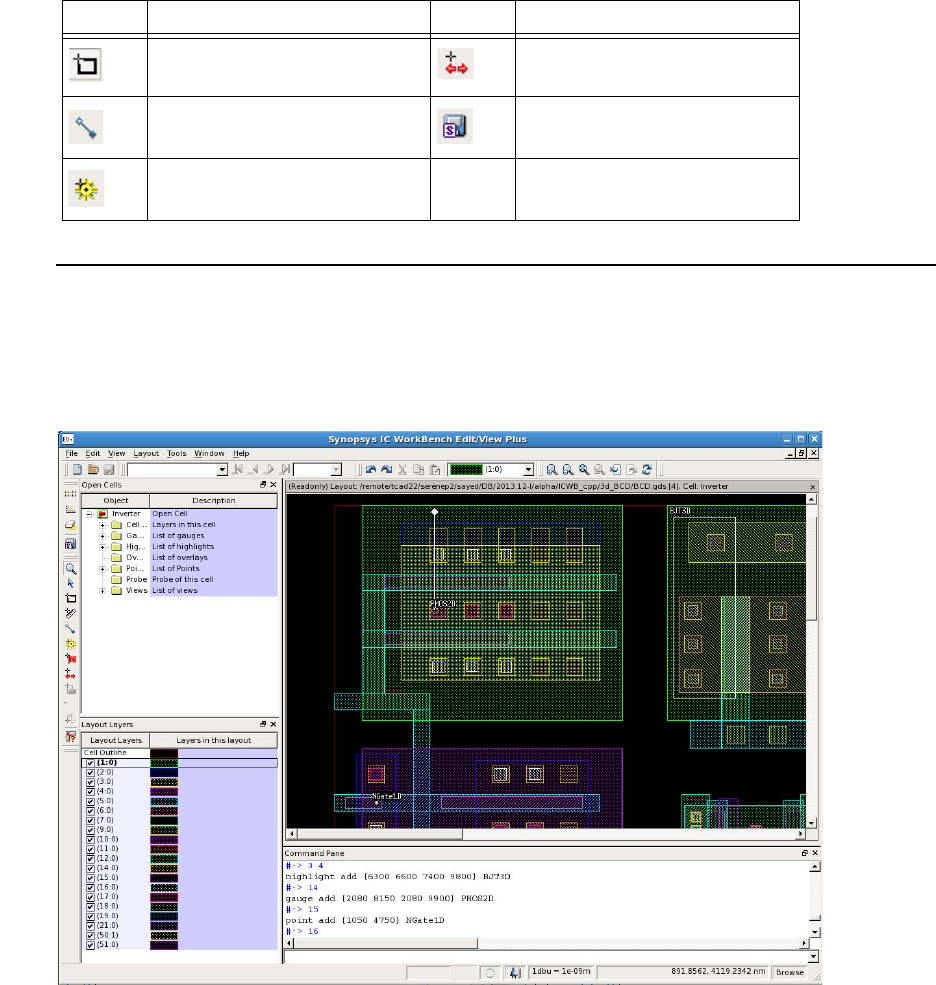This screenshot has width=936, height=985.
Task: Click the (4:0) layer color swatch
Action: (x=164, y=792)
